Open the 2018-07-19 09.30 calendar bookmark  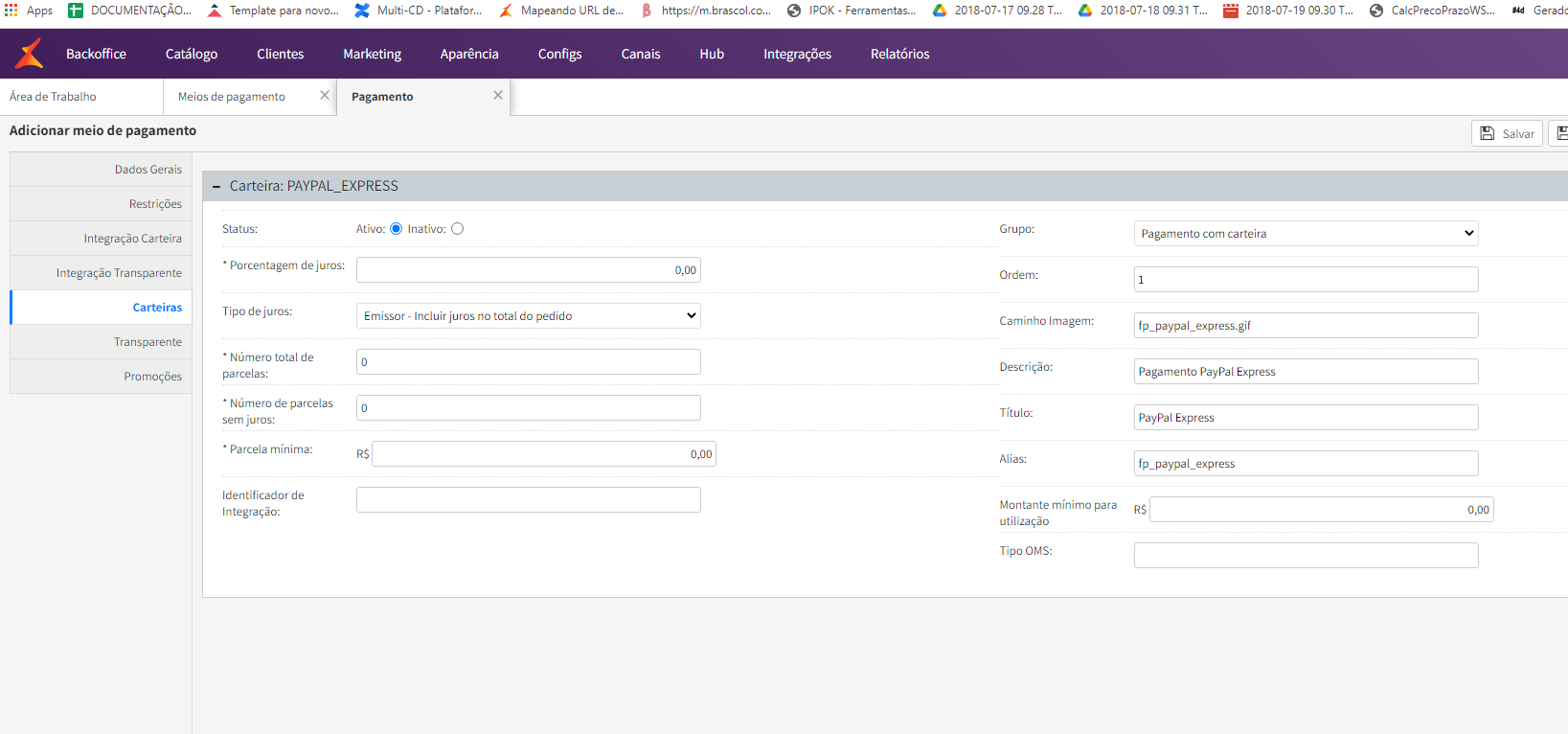(x=1288, y=11)
